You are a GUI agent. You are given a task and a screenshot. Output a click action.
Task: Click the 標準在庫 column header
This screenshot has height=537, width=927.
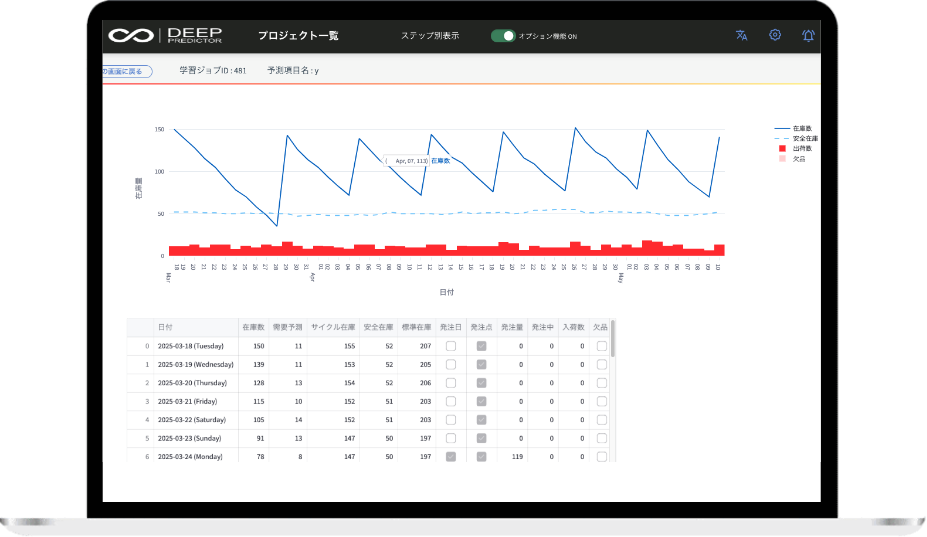[x=415, y=327]
